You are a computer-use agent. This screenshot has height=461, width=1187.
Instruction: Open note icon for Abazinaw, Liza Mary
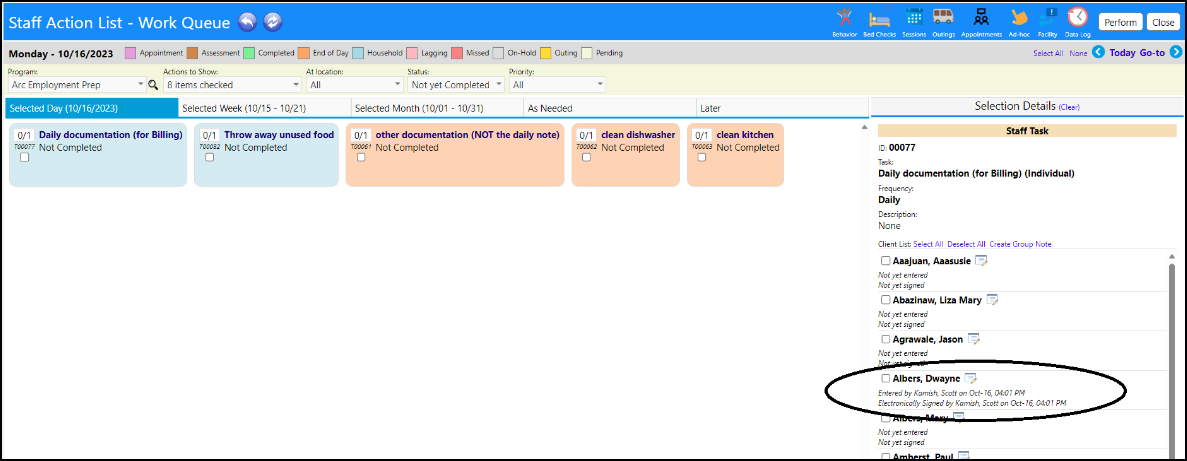pos(992,300)
